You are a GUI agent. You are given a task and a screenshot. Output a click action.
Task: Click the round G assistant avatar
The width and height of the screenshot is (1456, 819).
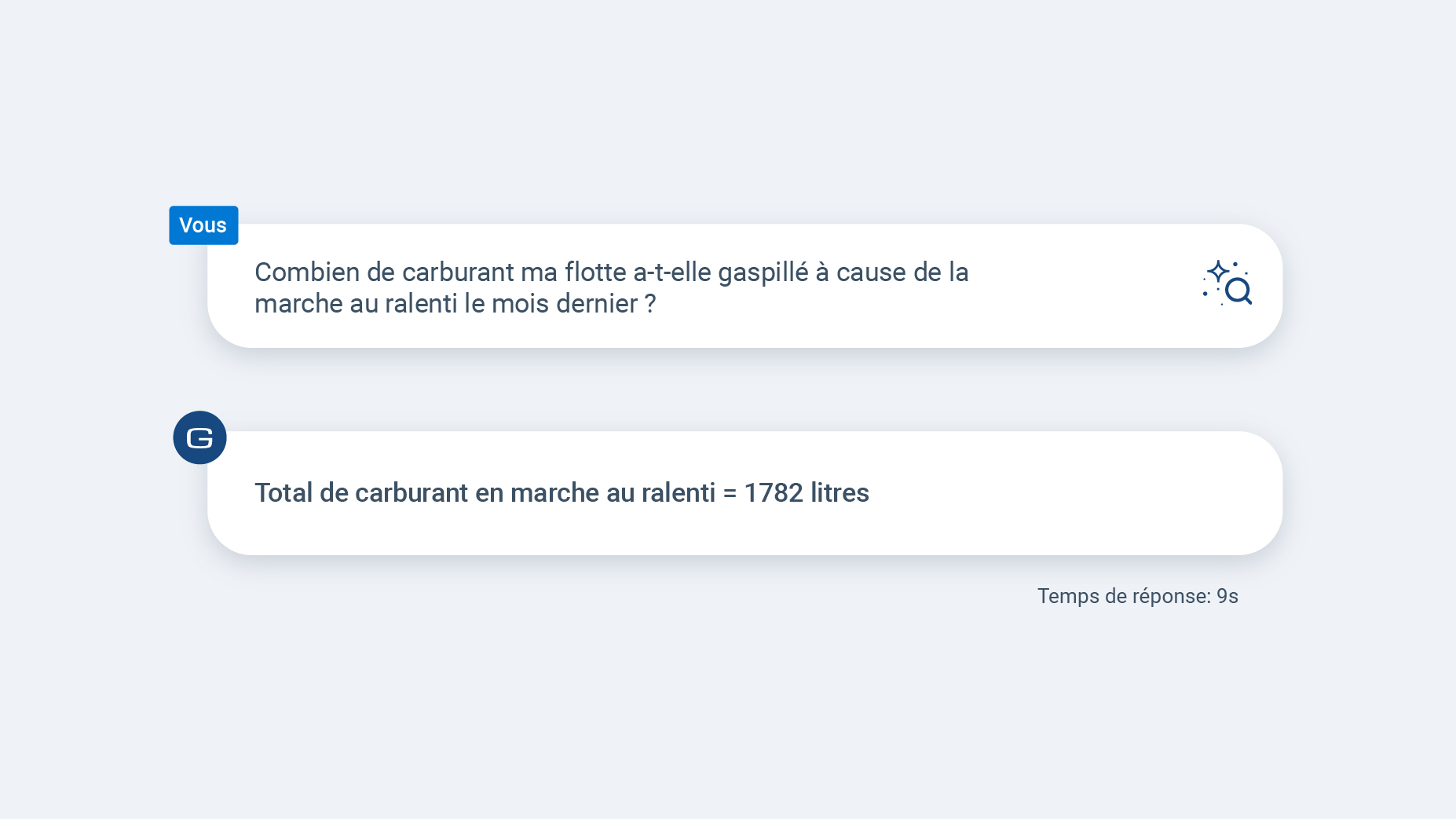[199, 437]
